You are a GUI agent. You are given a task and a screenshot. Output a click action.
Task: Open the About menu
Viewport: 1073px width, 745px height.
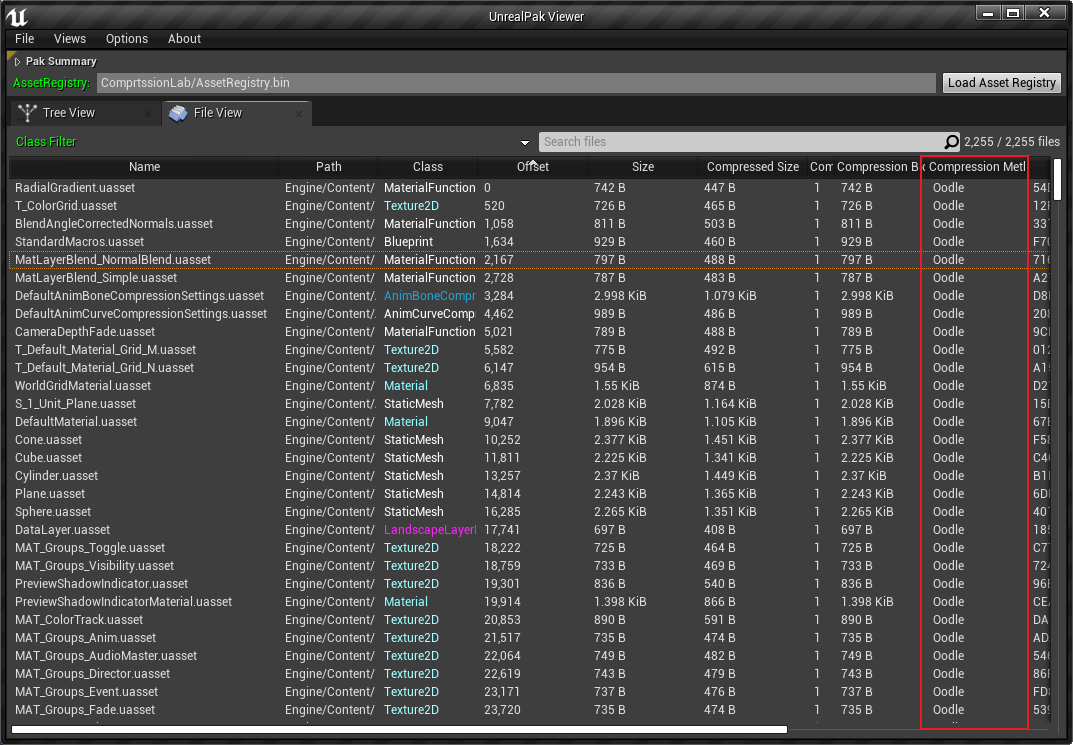tap(185, 39)
